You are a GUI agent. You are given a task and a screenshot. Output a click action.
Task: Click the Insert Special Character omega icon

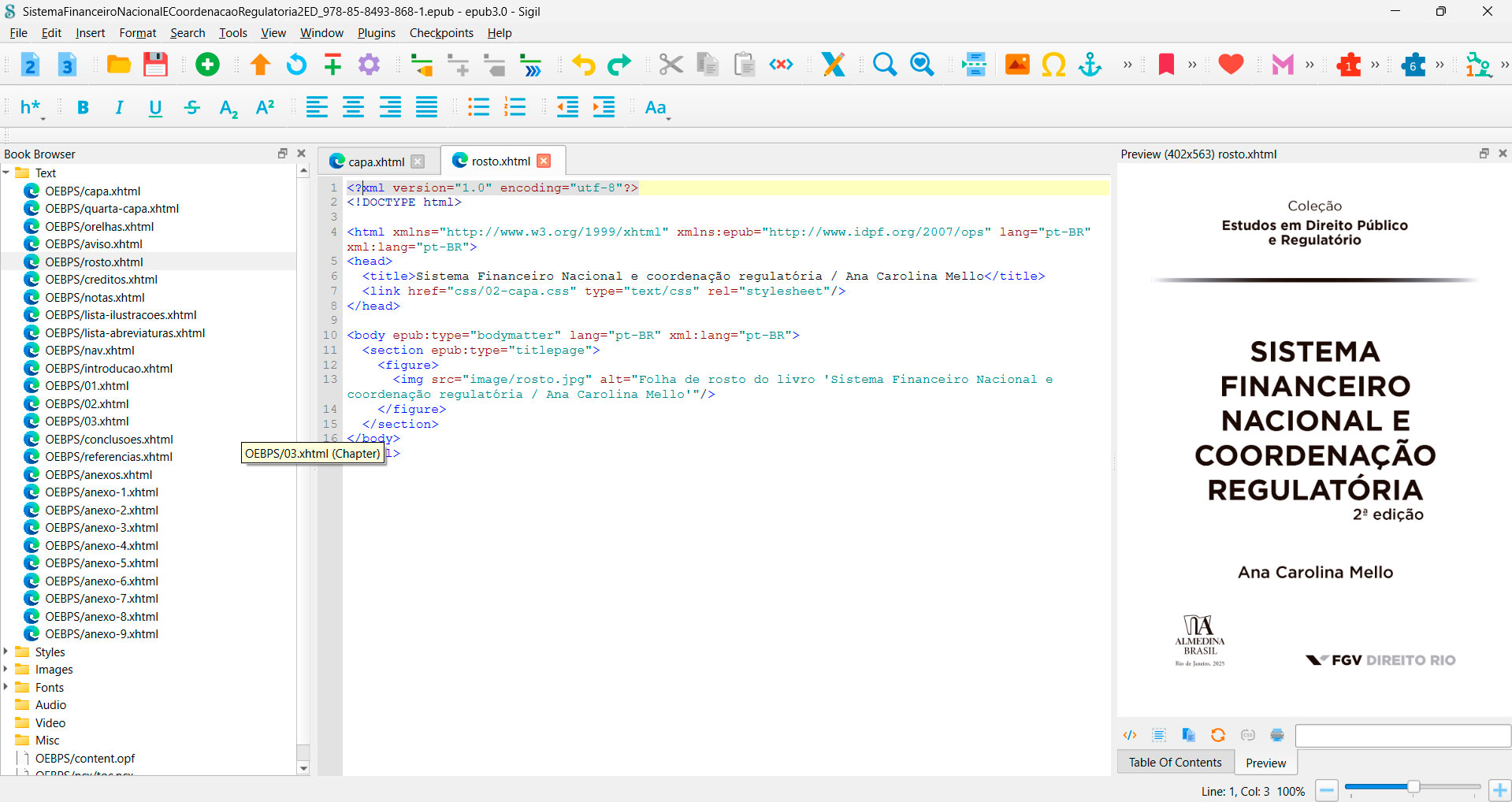(1053, 65)
